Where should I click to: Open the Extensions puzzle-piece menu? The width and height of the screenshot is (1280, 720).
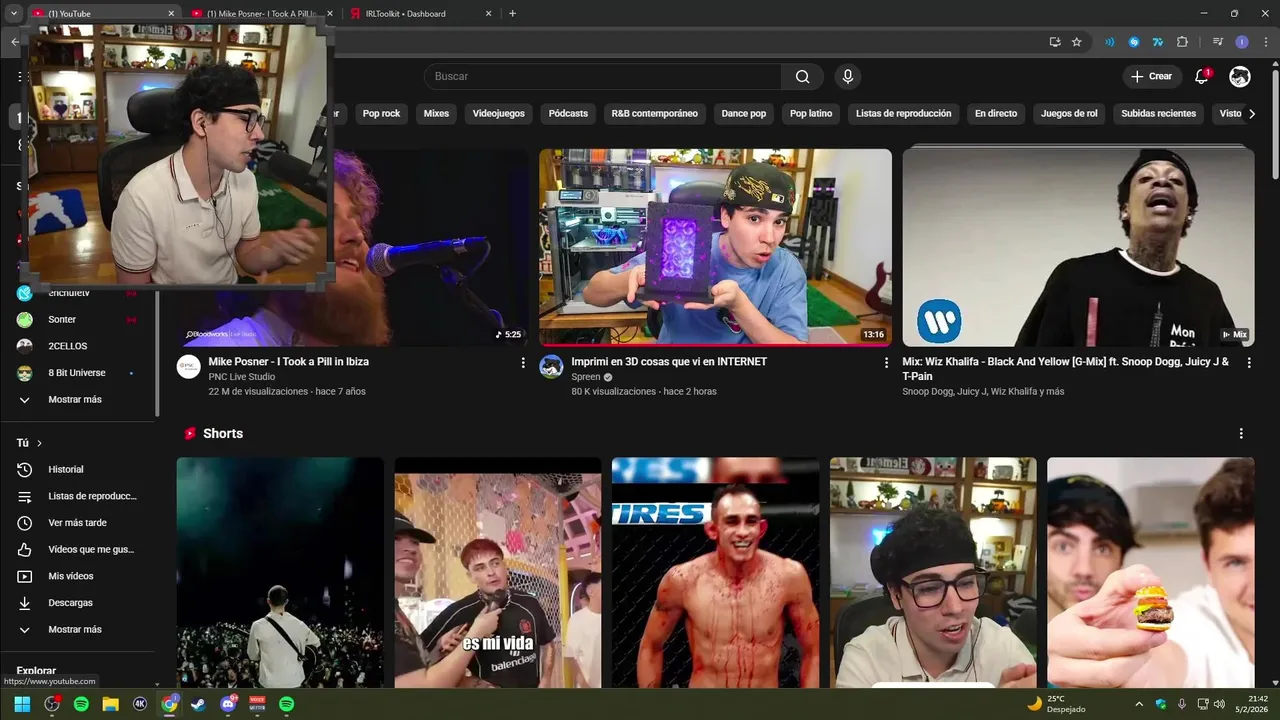pyautogui.click(x=1182, y=42)
